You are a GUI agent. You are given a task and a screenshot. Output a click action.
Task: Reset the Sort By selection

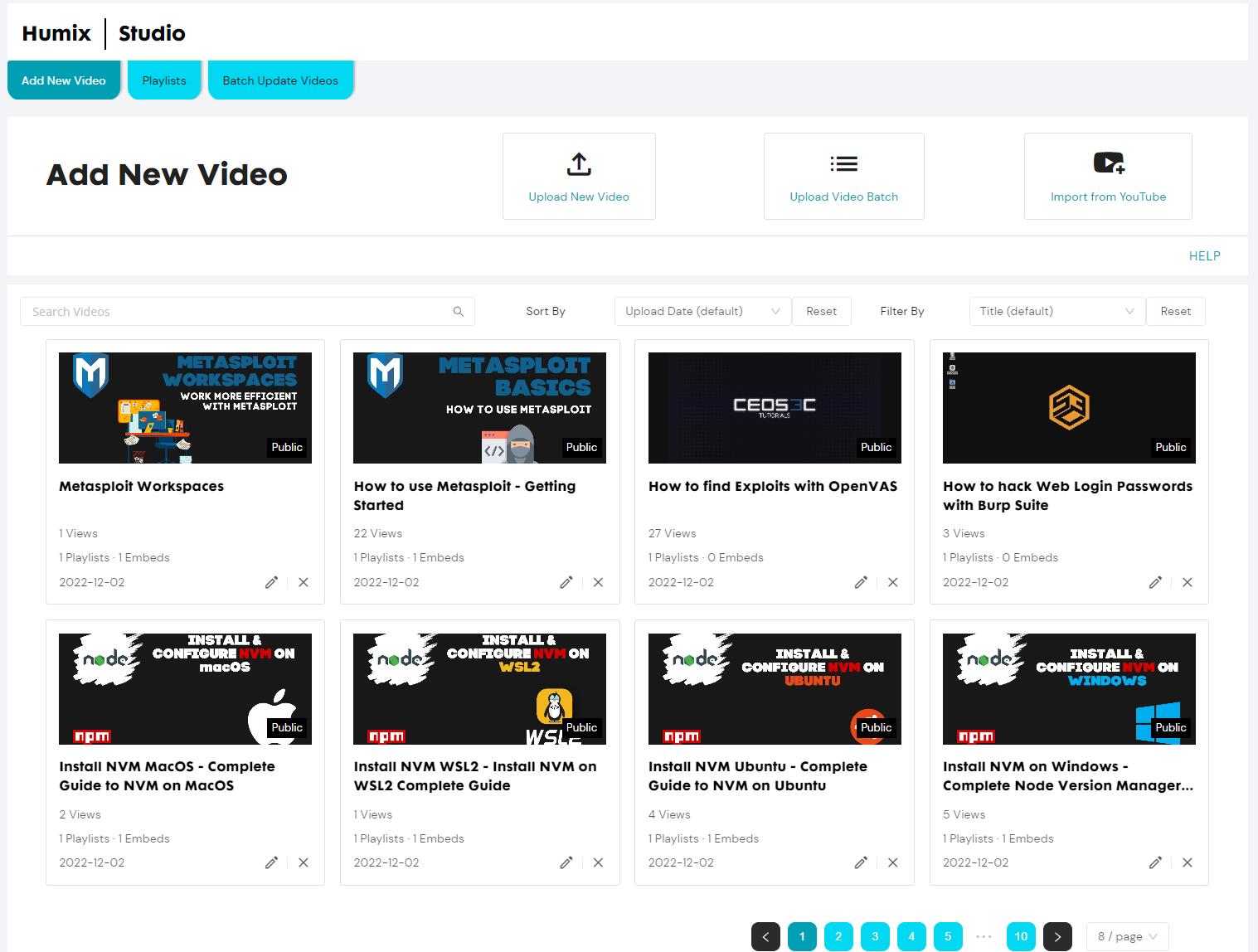(822, 311)
